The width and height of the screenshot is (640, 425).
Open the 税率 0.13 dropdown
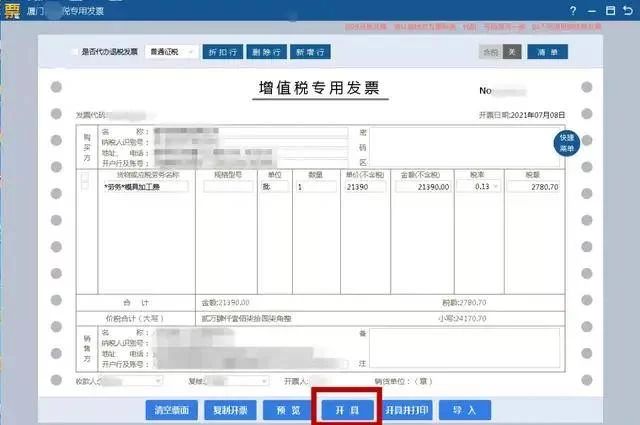tap(498, 186)
